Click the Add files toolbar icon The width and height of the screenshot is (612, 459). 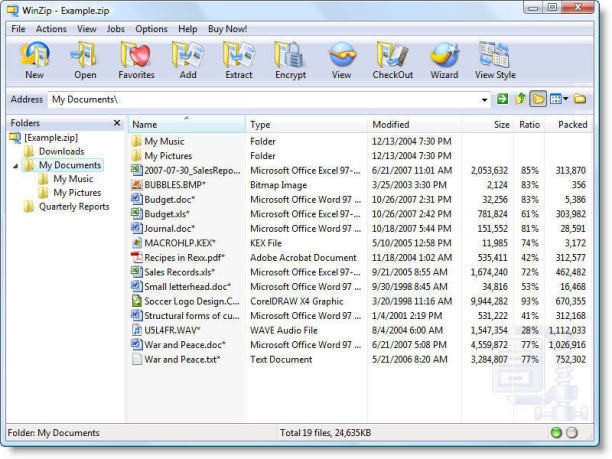187,59
